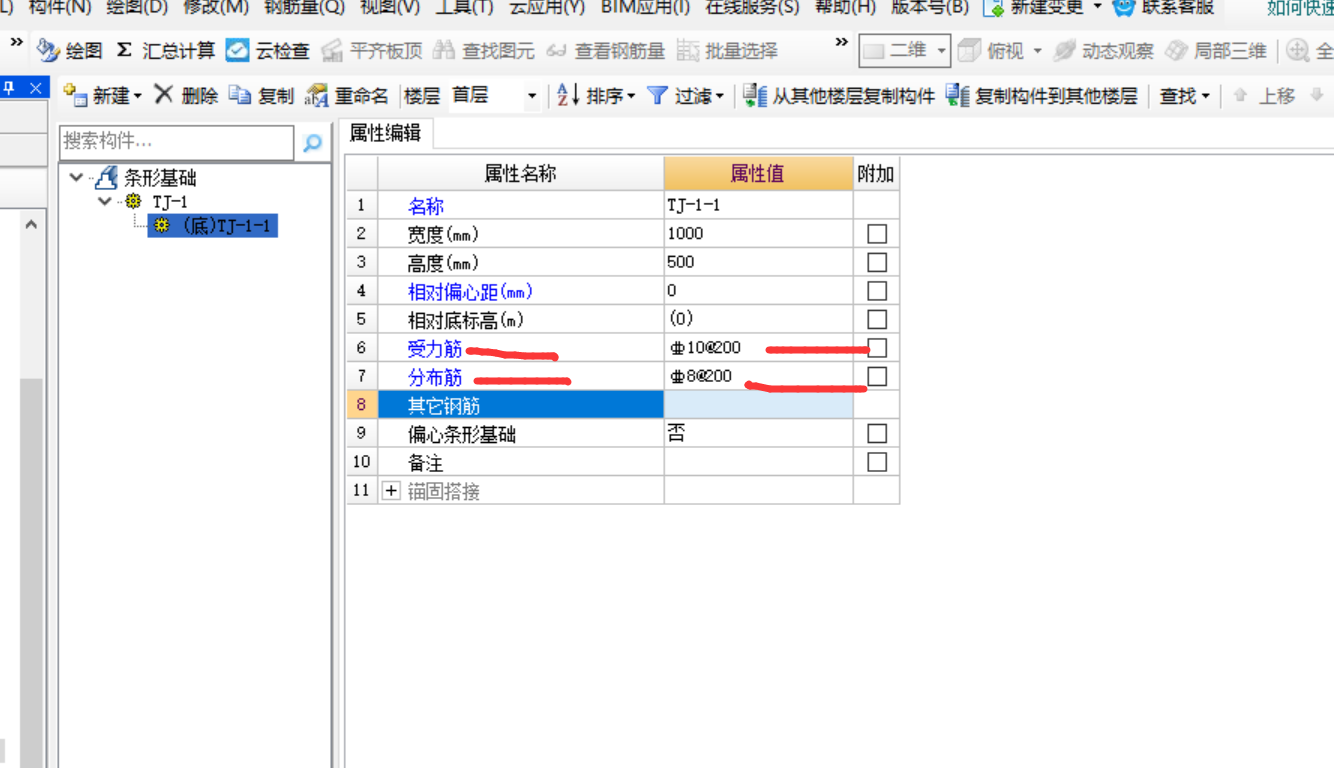The image size is (1334, 768).
Task: Tick the 备注 附加 checkbox
Action: coord(877,462)
